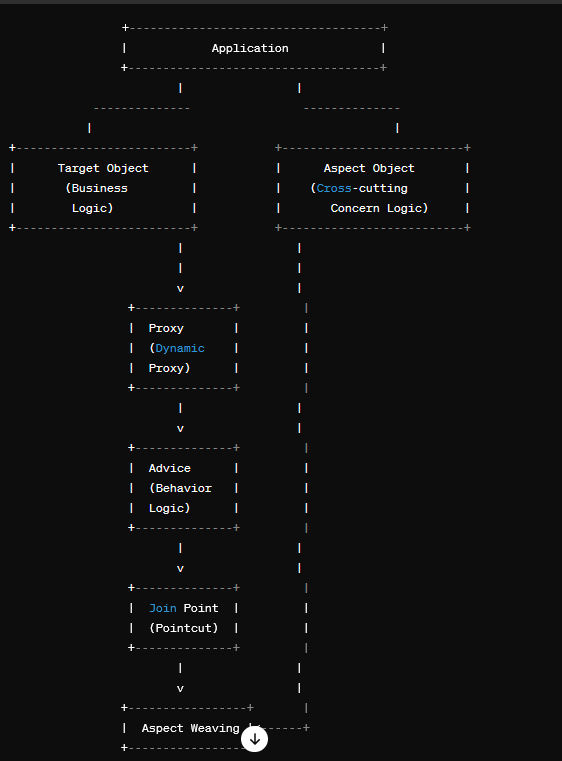Click the word Point after Join

(201, 608)
